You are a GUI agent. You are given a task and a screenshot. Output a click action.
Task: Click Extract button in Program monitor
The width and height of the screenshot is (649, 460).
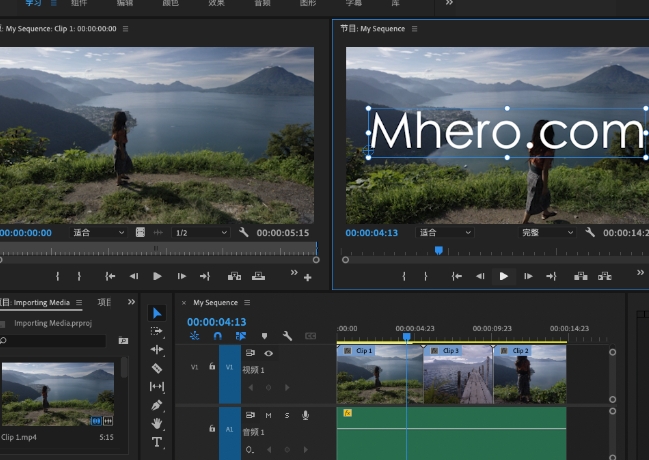[x=605, y=276]
